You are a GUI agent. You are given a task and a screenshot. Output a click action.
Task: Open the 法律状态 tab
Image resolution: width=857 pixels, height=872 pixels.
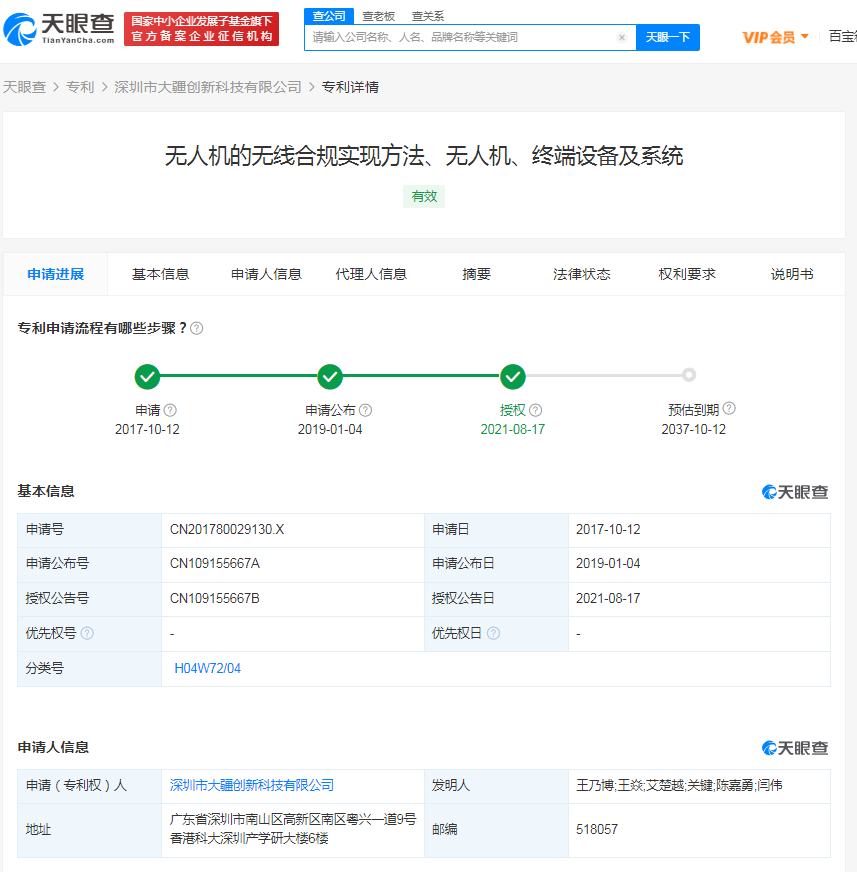pos(581,273)
